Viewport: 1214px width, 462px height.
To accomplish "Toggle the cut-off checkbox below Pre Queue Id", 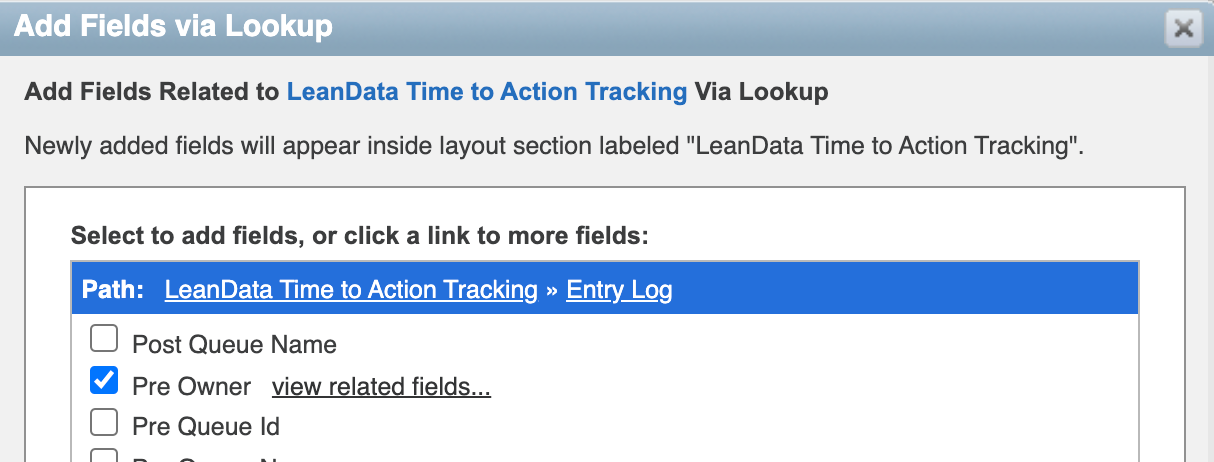I will click(104, 457).
